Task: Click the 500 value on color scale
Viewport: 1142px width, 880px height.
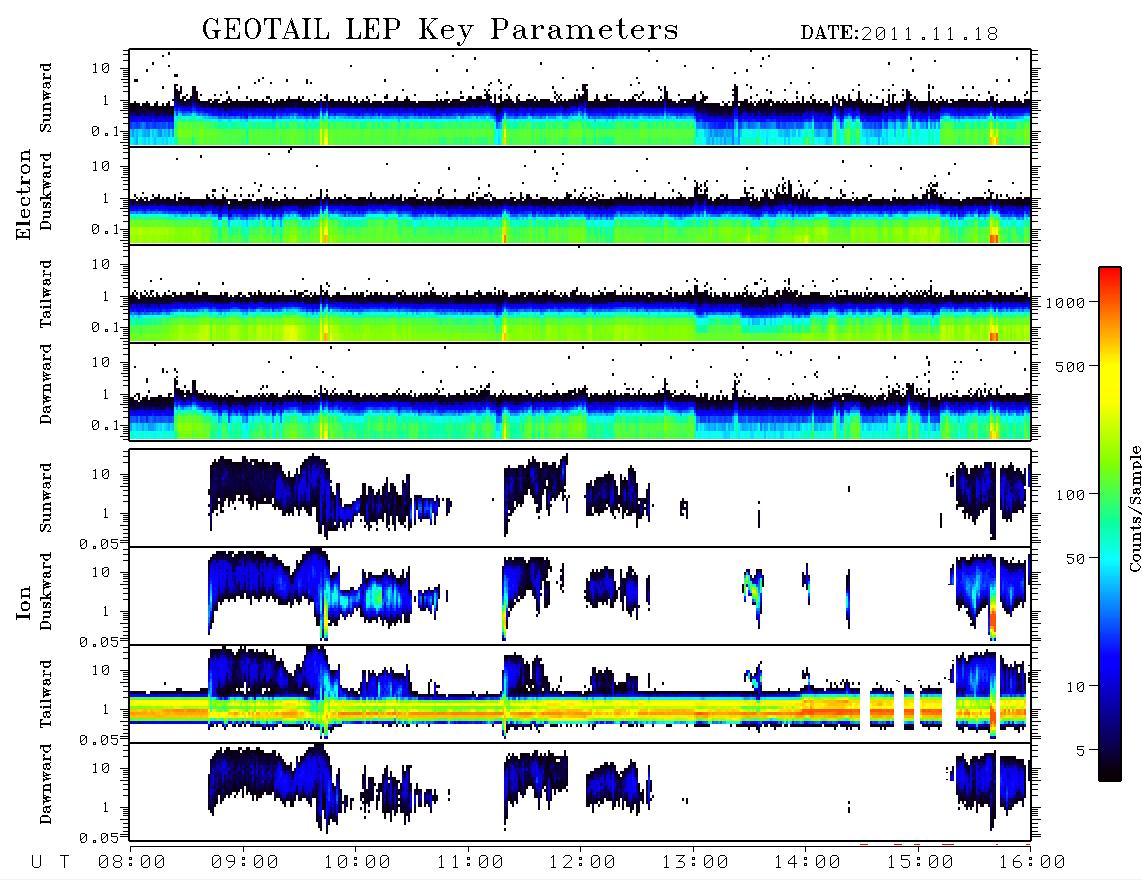Action: pyautogui.click(x=1071, y=367)
